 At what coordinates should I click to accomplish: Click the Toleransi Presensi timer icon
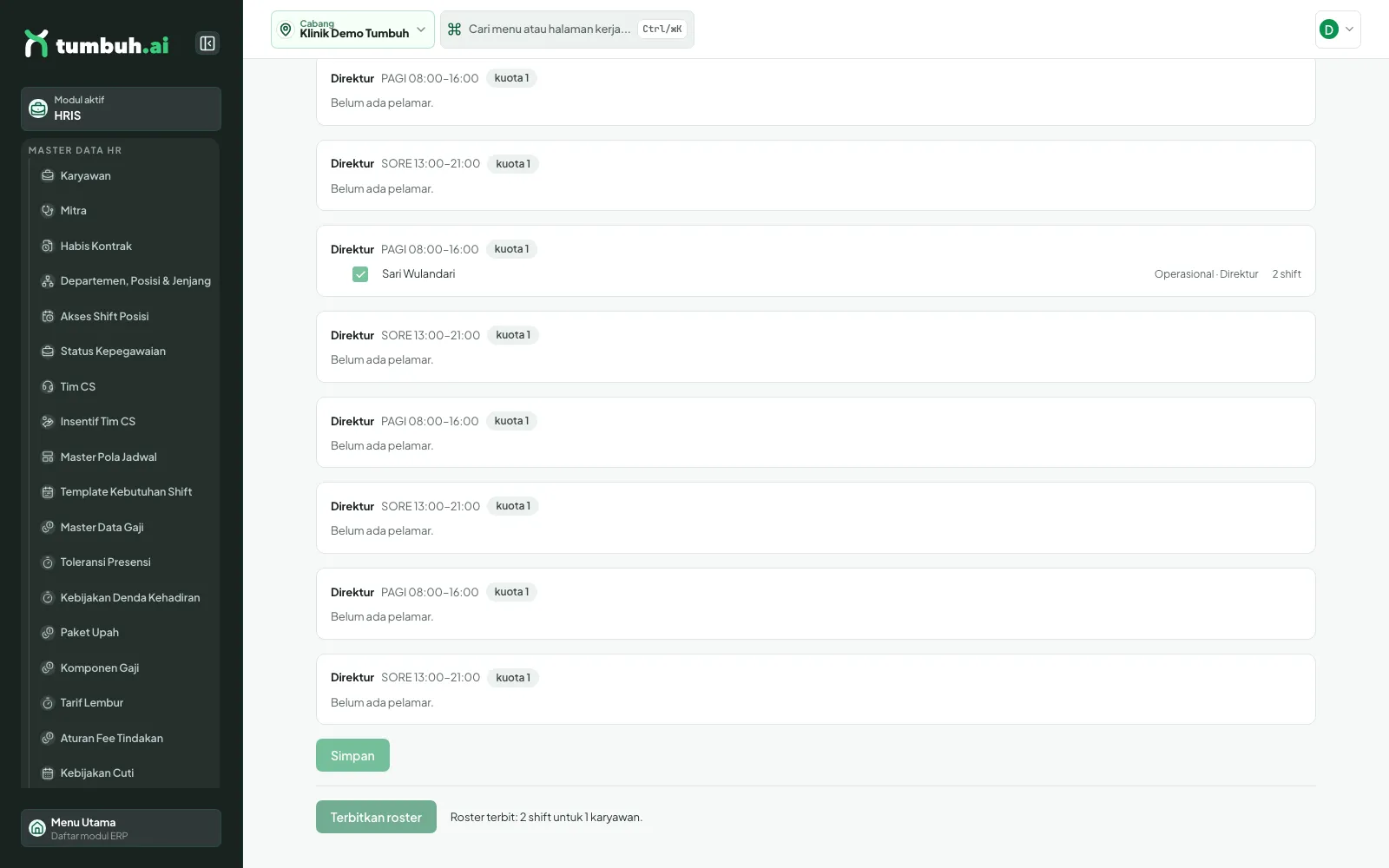click(x=48, y=562)
